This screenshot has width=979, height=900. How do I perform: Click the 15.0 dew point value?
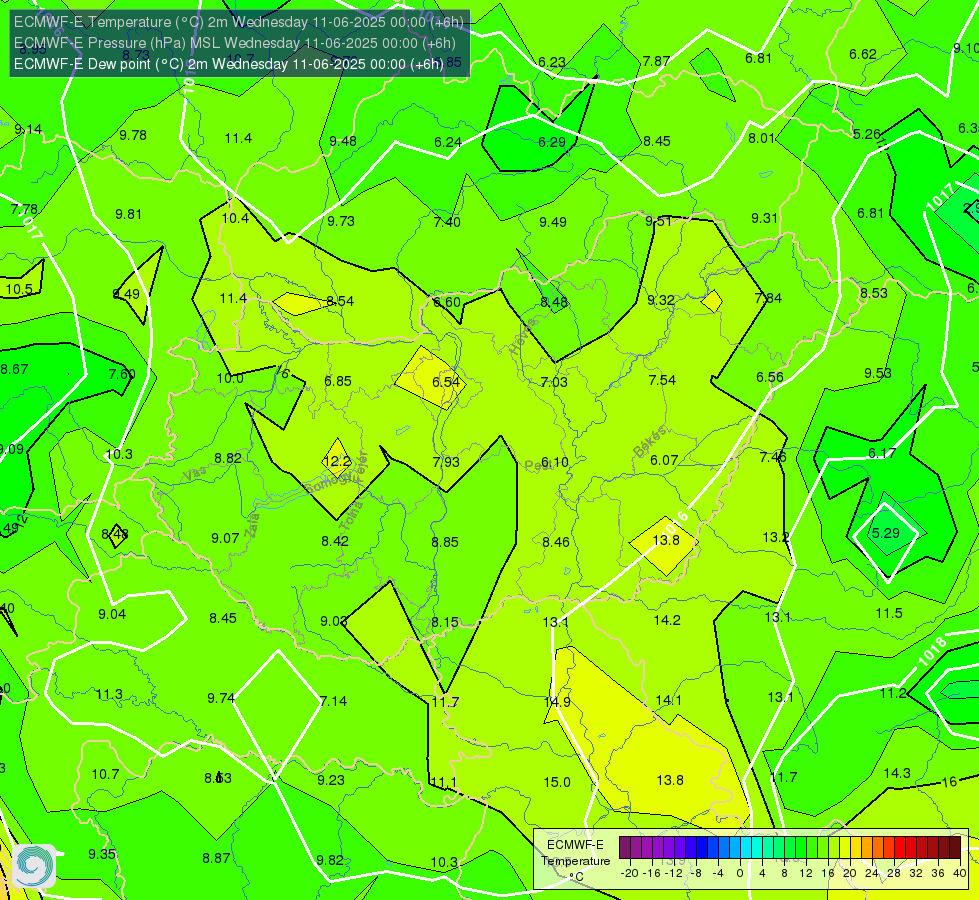557,782
